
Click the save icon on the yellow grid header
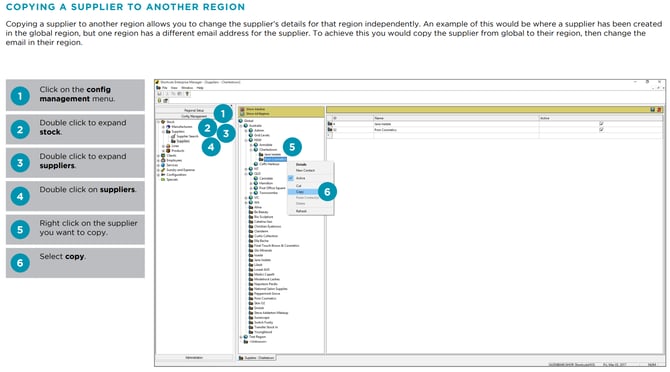tap(652, 110)
